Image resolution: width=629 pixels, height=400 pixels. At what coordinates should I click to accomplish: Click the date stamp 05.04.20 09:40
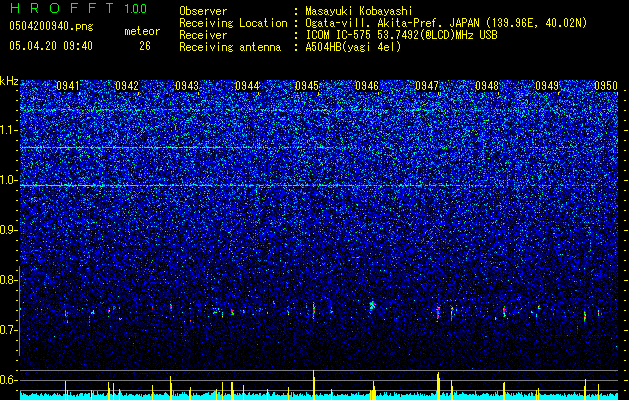tap(51, 46)
